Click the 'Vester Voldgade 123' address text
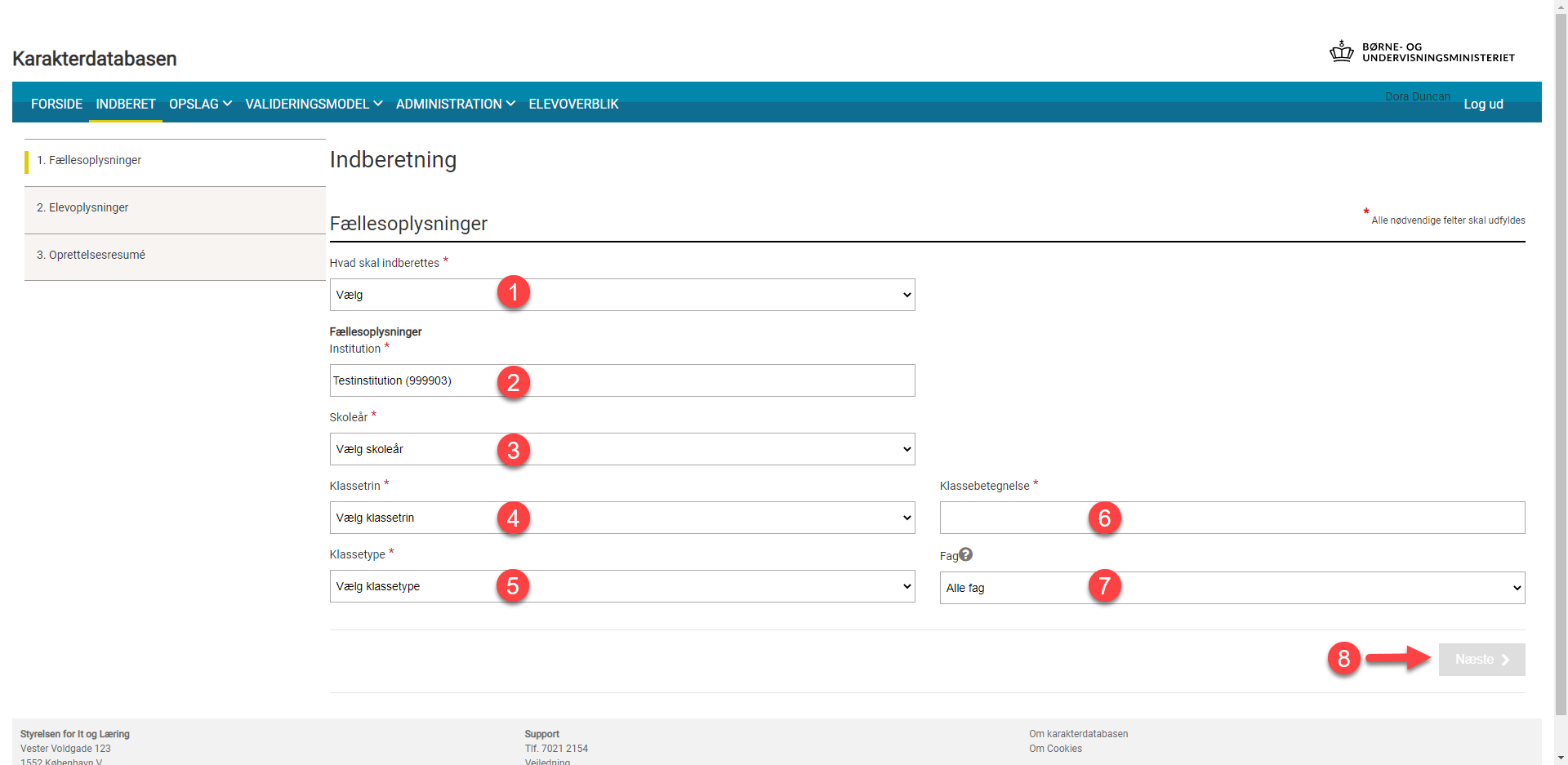The image size is (1568, 765). 65,749
